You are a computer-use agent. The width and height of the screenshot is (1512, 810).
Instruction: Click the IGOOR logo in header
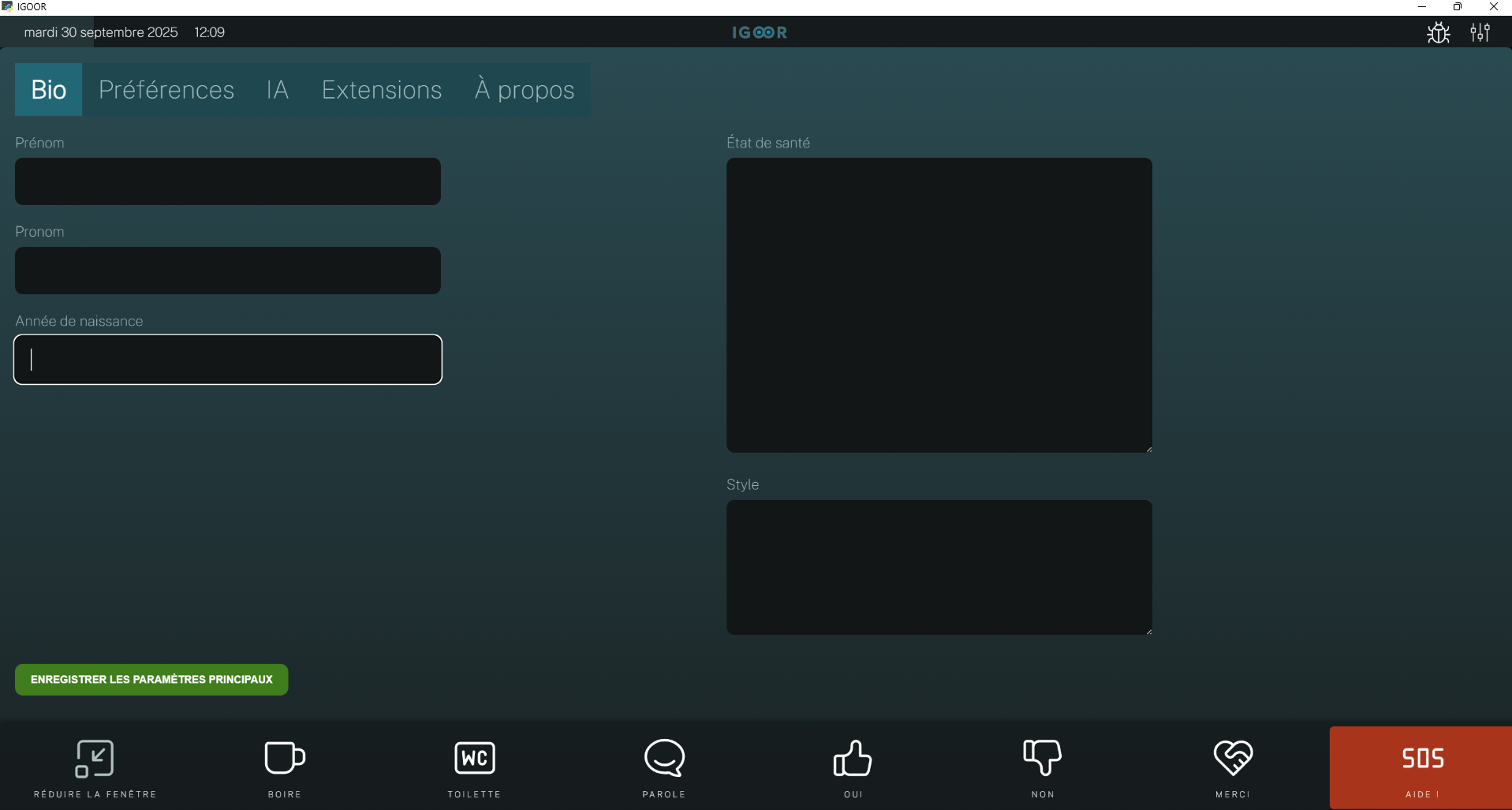(x=760, y=32)
